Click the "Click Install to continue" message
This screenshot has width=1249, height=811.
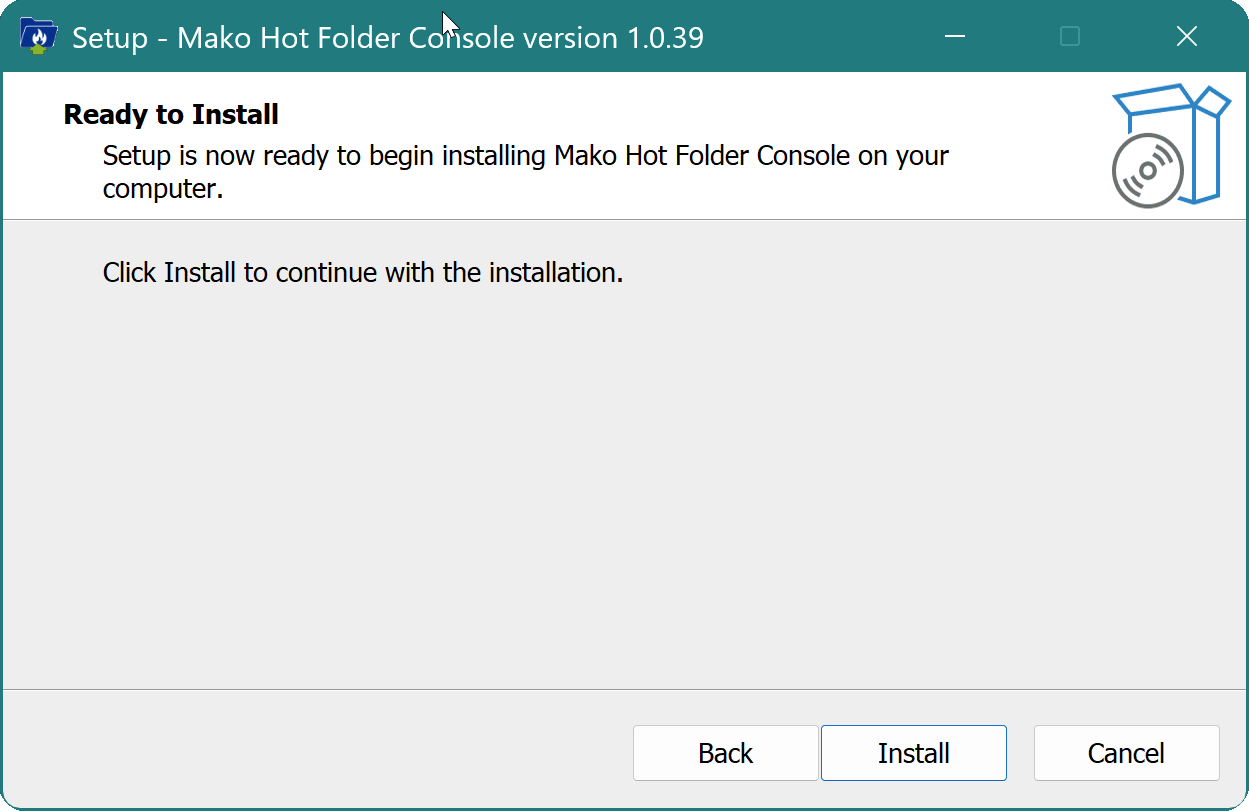tap(363, 273)
